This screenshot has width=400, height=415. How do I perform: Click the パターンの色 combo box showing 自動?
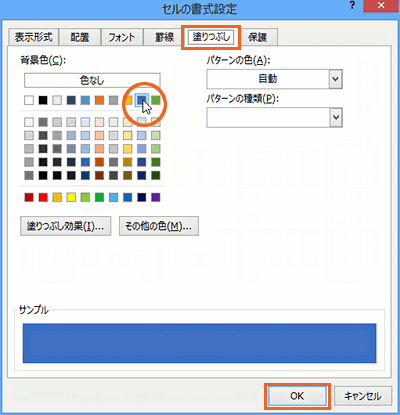click(x=274, y=79)
